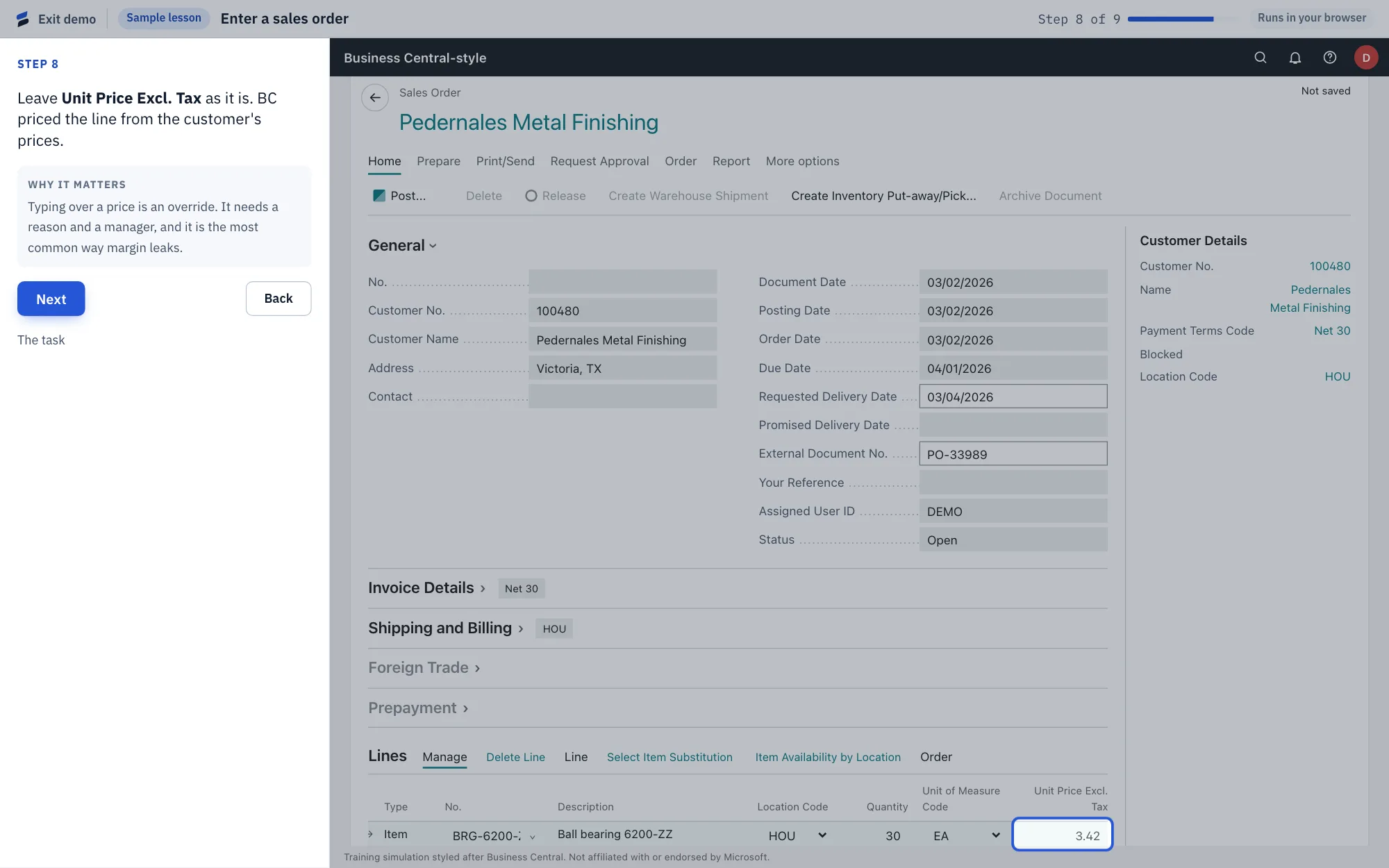Viewport: 1389px width, 868px height.
Task: Open the Line menu in Lines section
Action: pos(576,757)
